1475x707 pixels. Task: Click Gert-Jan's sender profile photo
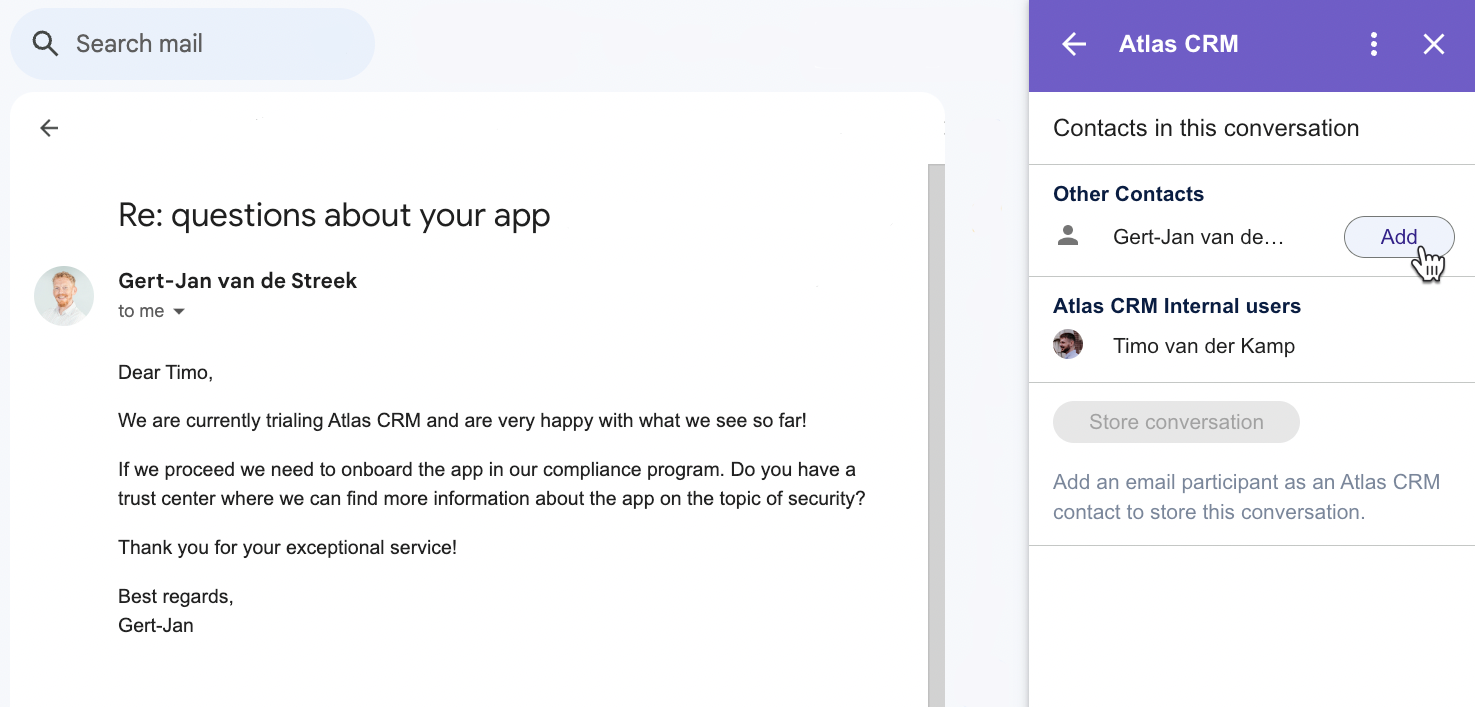click(x=64, y=296)
